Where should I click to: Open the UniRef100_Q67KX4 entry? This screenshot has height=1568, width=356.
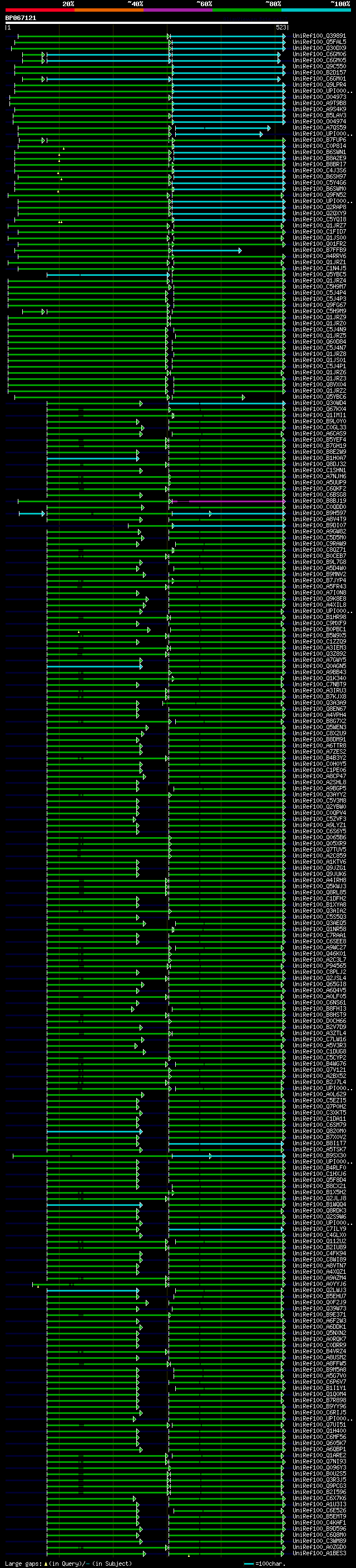click(x=319, y=409)
